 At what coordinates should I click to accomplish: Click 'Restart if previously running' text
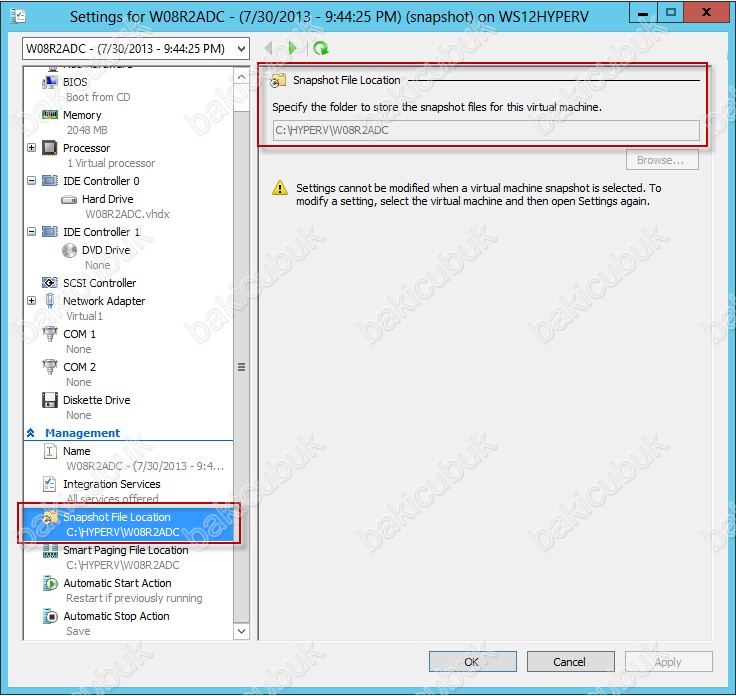click(134, 598)
